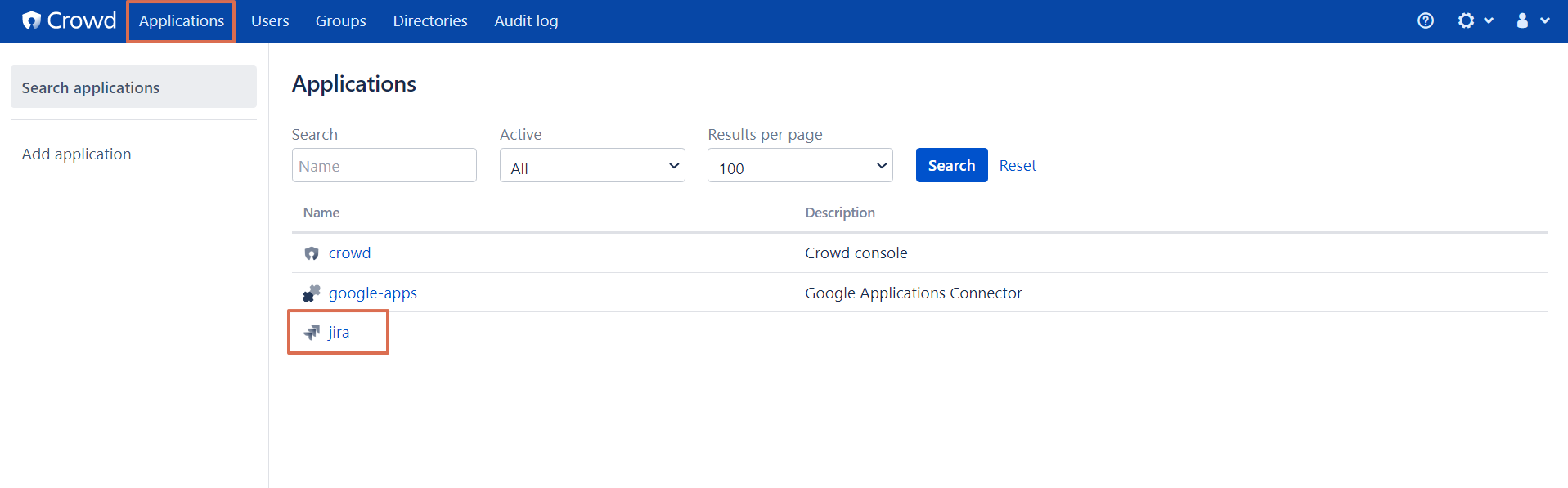
Task: Click the Crowd logo icon
Action: point(32,20)
